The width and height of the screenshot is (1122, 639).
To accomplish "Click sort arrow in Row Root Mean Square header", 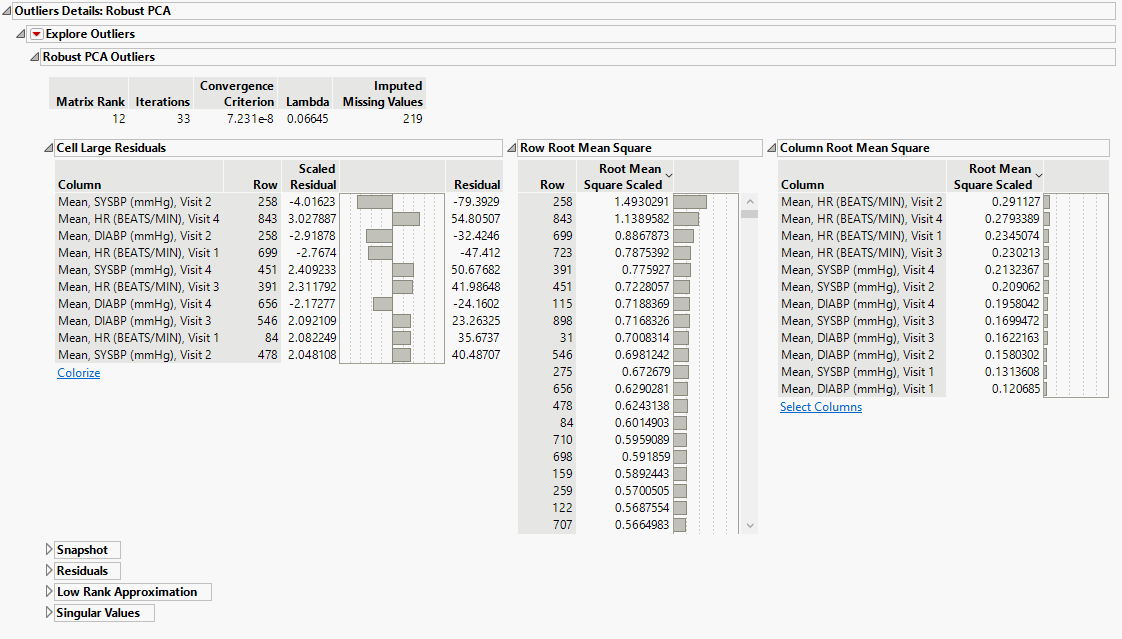I will tap(669, 176).
